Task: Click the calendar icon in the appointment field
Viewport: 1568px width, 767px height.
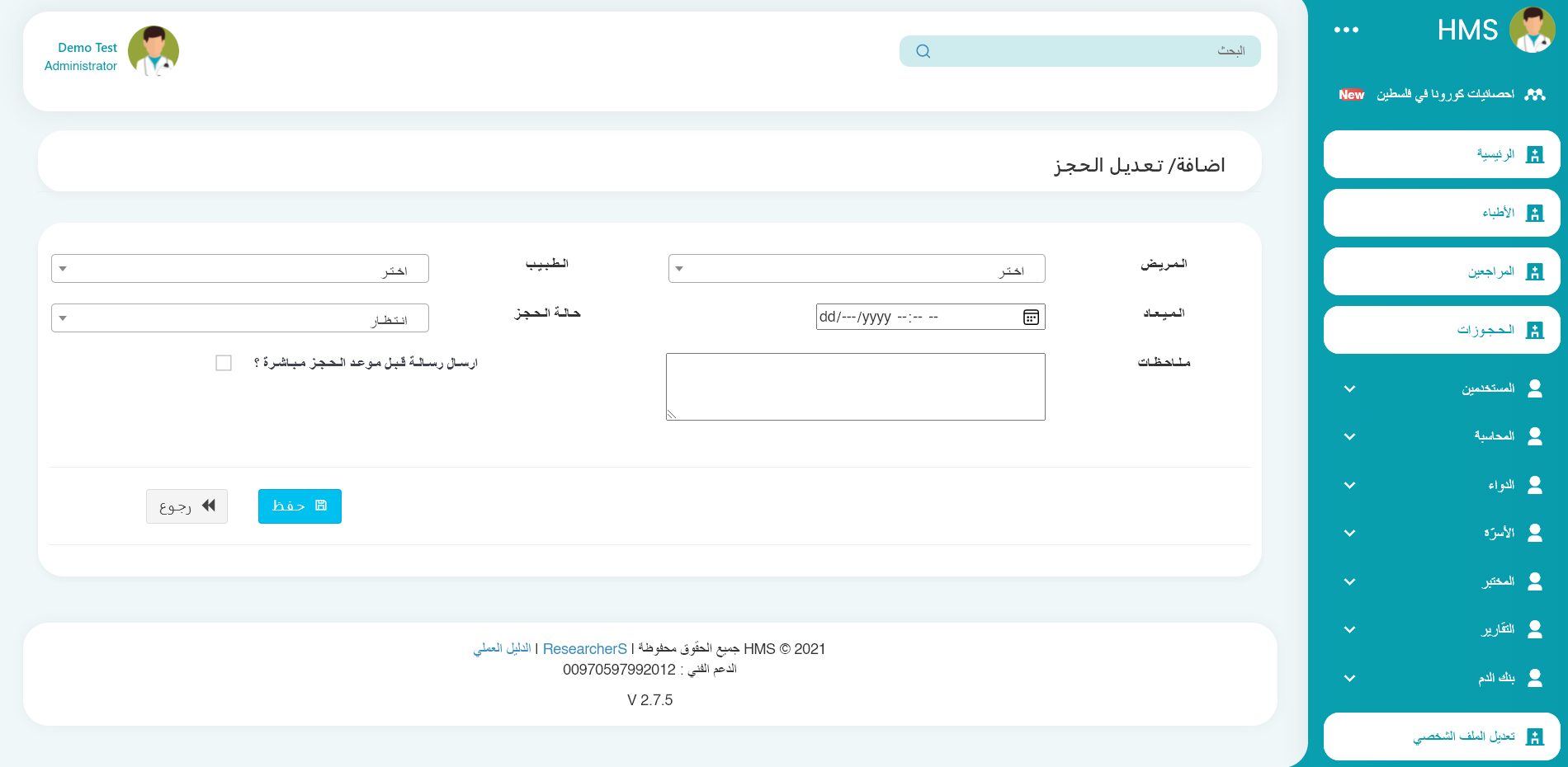Action: pos(1031,318)
